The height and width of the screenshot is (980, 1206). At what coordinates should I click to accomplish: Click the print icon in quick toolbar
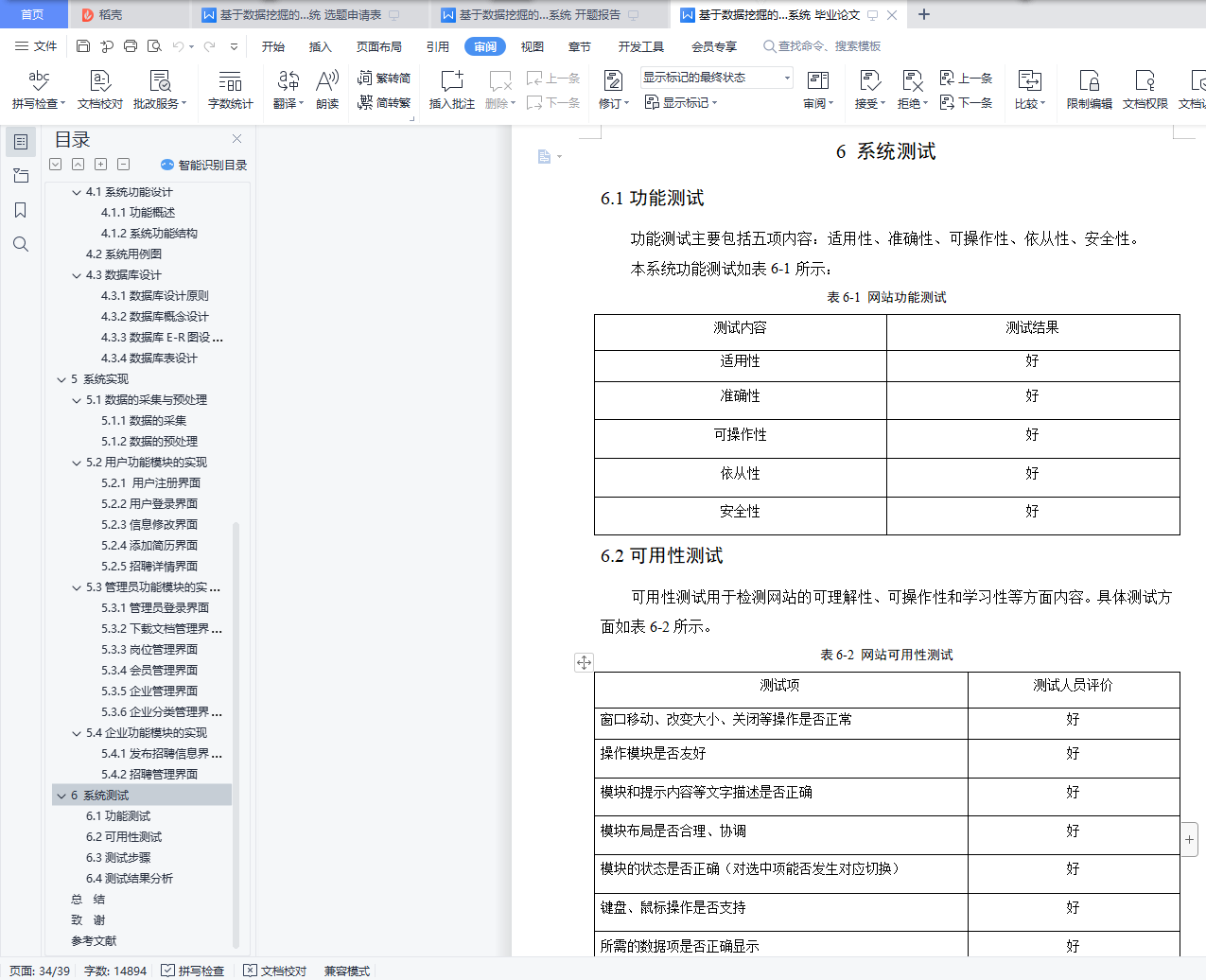131,45
